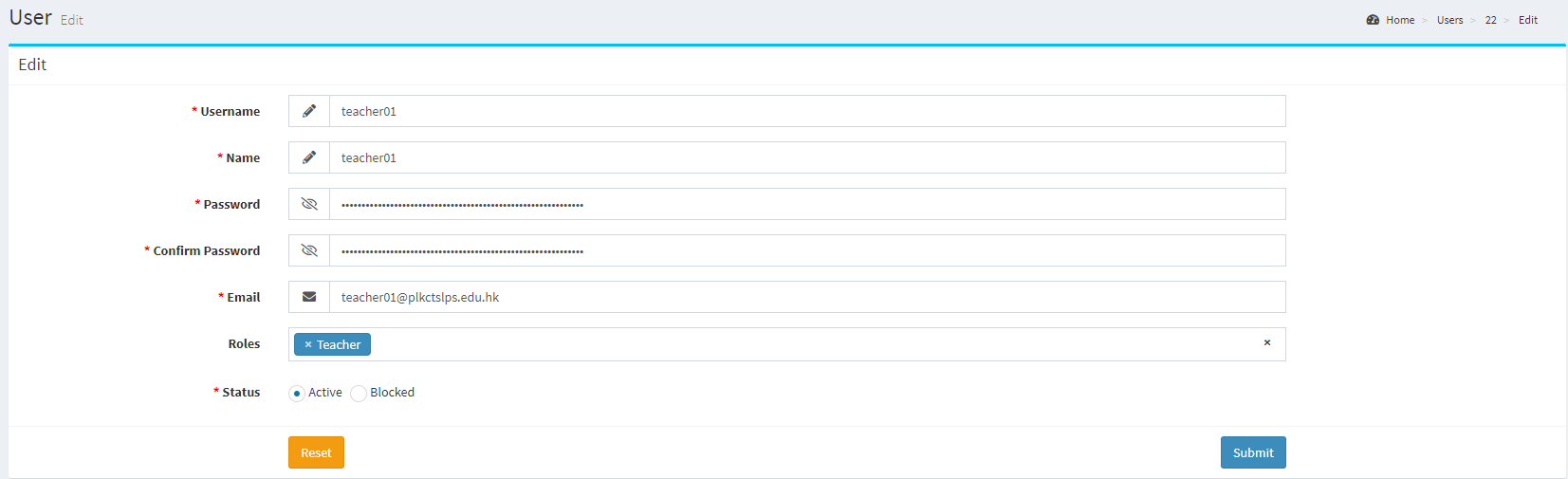
Task: Click the envelope icon beside Email
Action: (309, 297)
